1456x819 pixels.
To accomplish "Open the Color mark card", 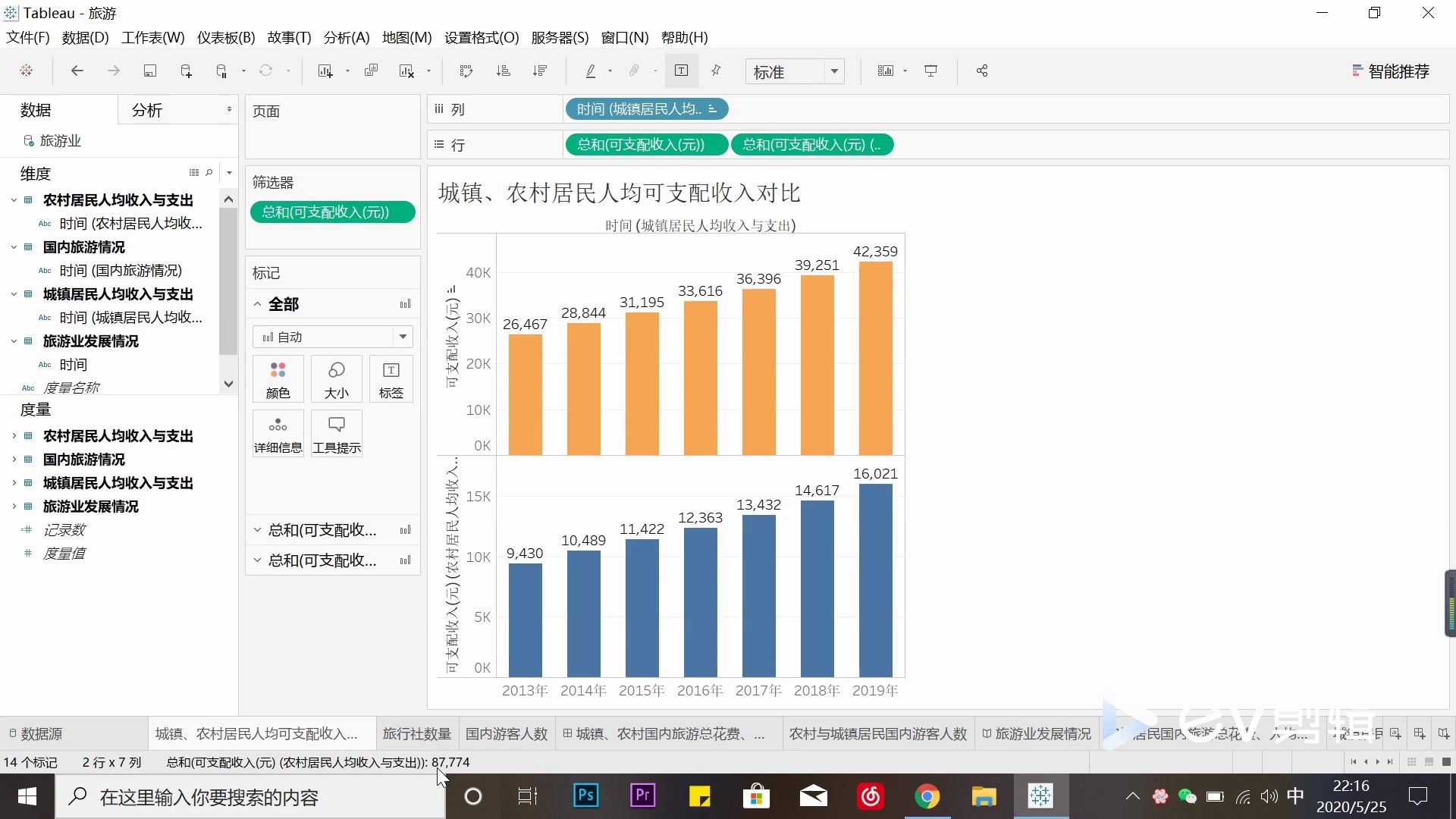I will 278,379.
